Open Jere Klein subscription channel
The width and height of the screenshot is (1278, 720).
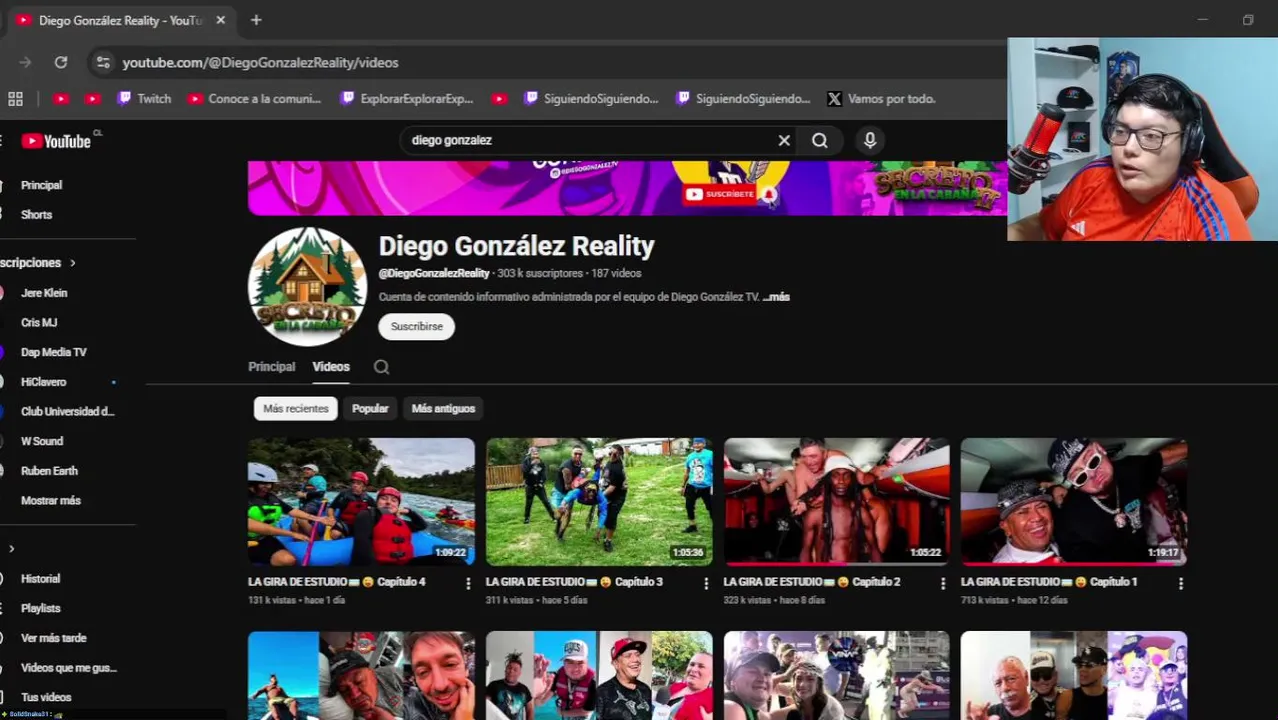44,293
